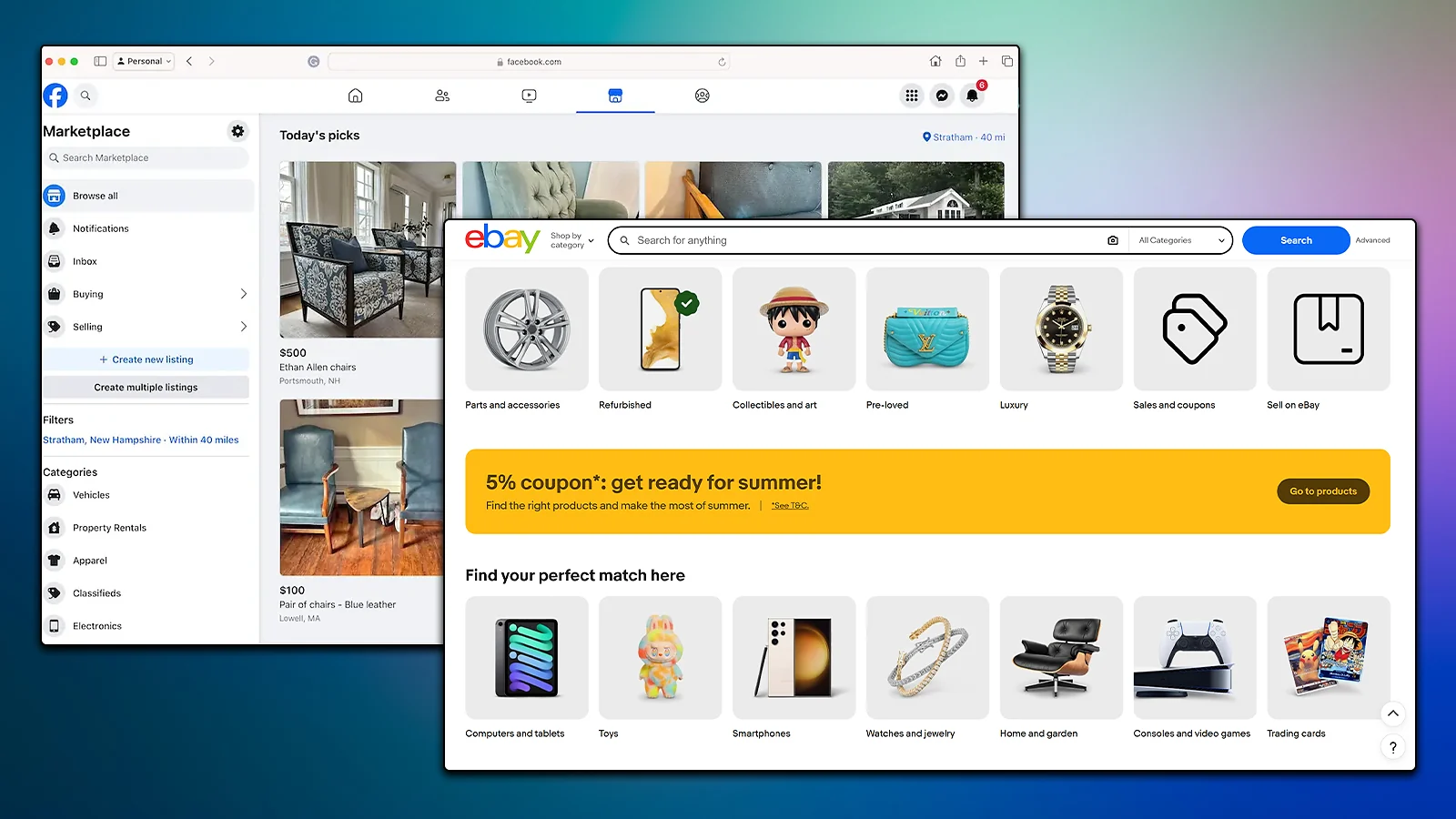This screenshot has width=1456, height=819.
Task: Open the Facebook Groups tab icon
Action: [702, 96]
